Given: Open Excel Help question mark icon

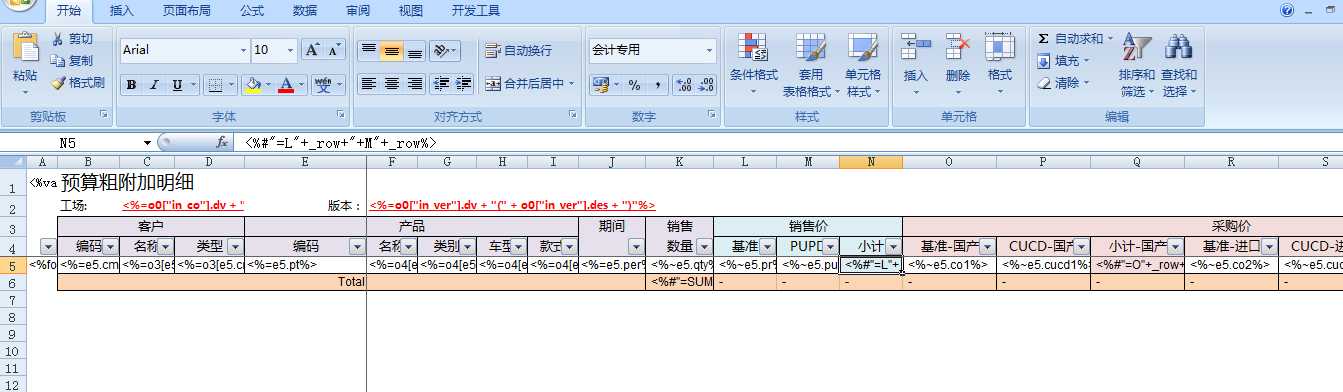Looking at the screenshot, I should [1287, 10].
